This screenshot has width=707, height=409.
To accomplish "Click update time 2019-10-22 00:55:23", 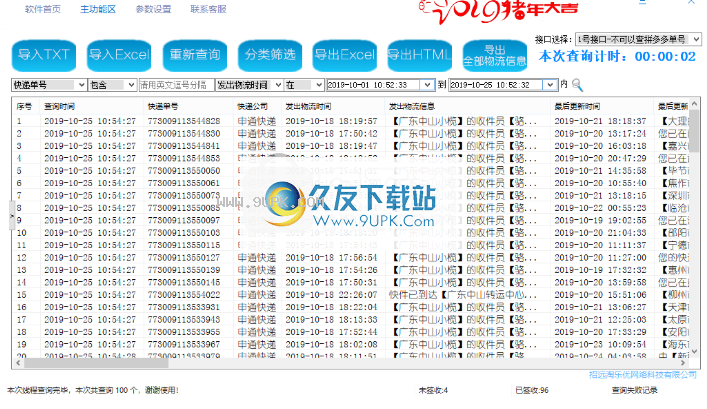I will pyautogui.click(x=600, y=208).
